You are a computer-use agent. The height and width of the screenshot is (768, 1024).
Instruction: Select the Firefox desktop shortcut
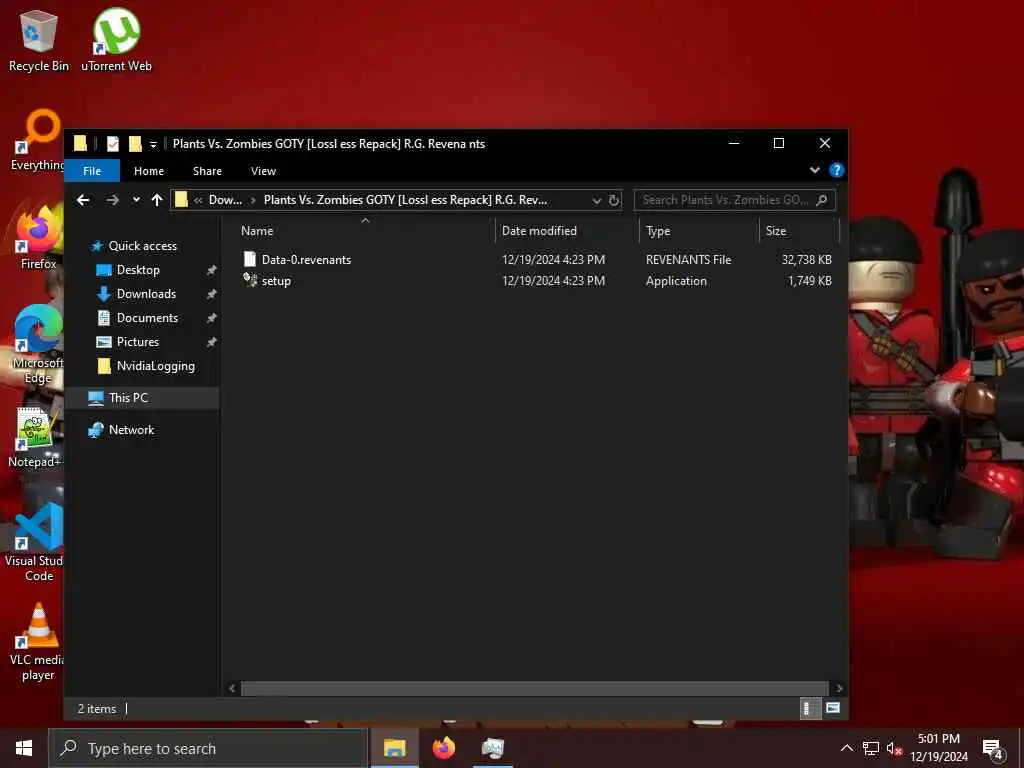[38, 238]
